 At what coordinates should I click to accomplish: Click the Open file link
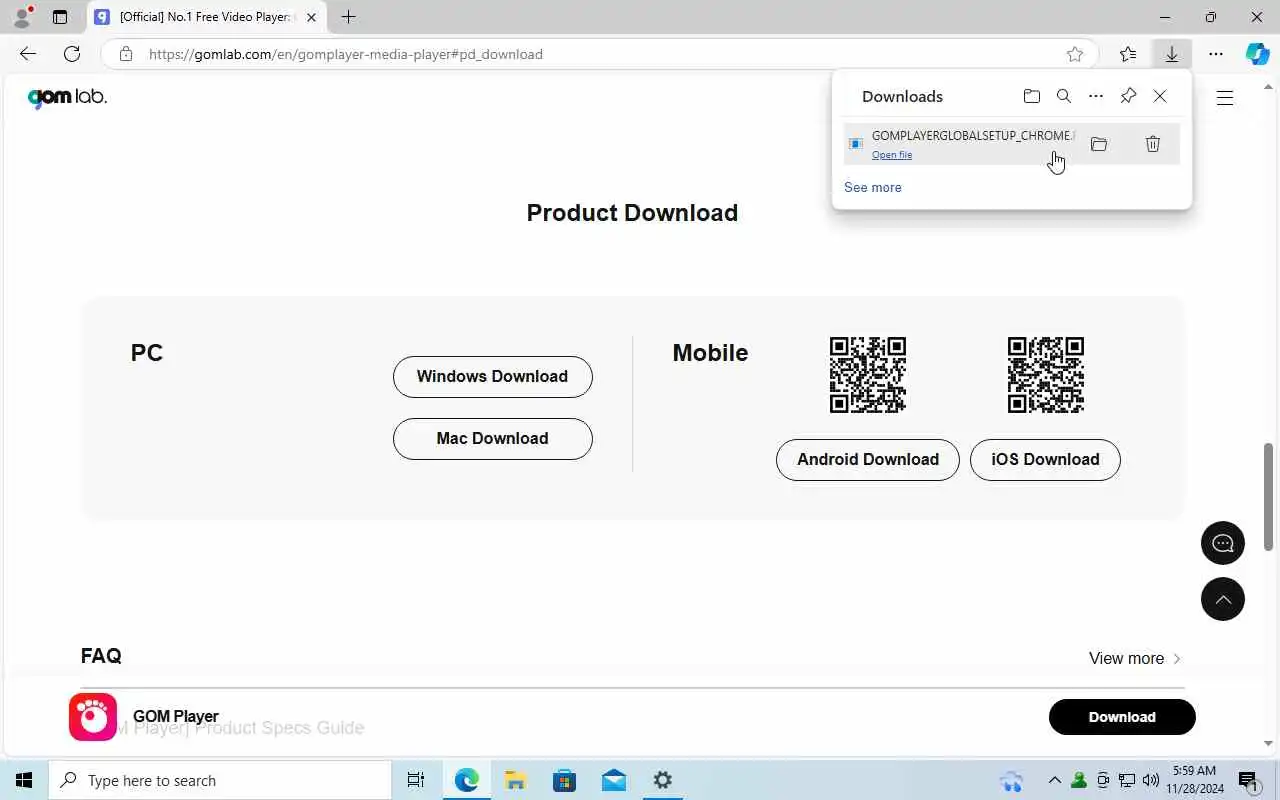(892, 155)
